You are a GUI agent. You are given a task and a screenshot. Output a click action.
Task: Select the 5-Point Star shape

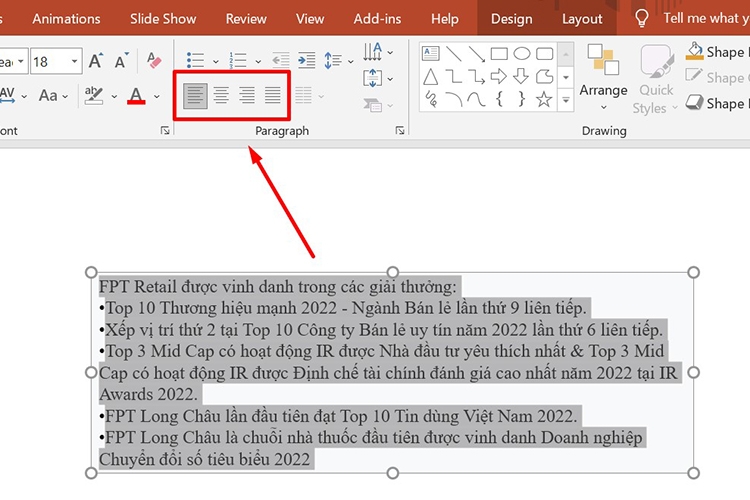point(544,99)
